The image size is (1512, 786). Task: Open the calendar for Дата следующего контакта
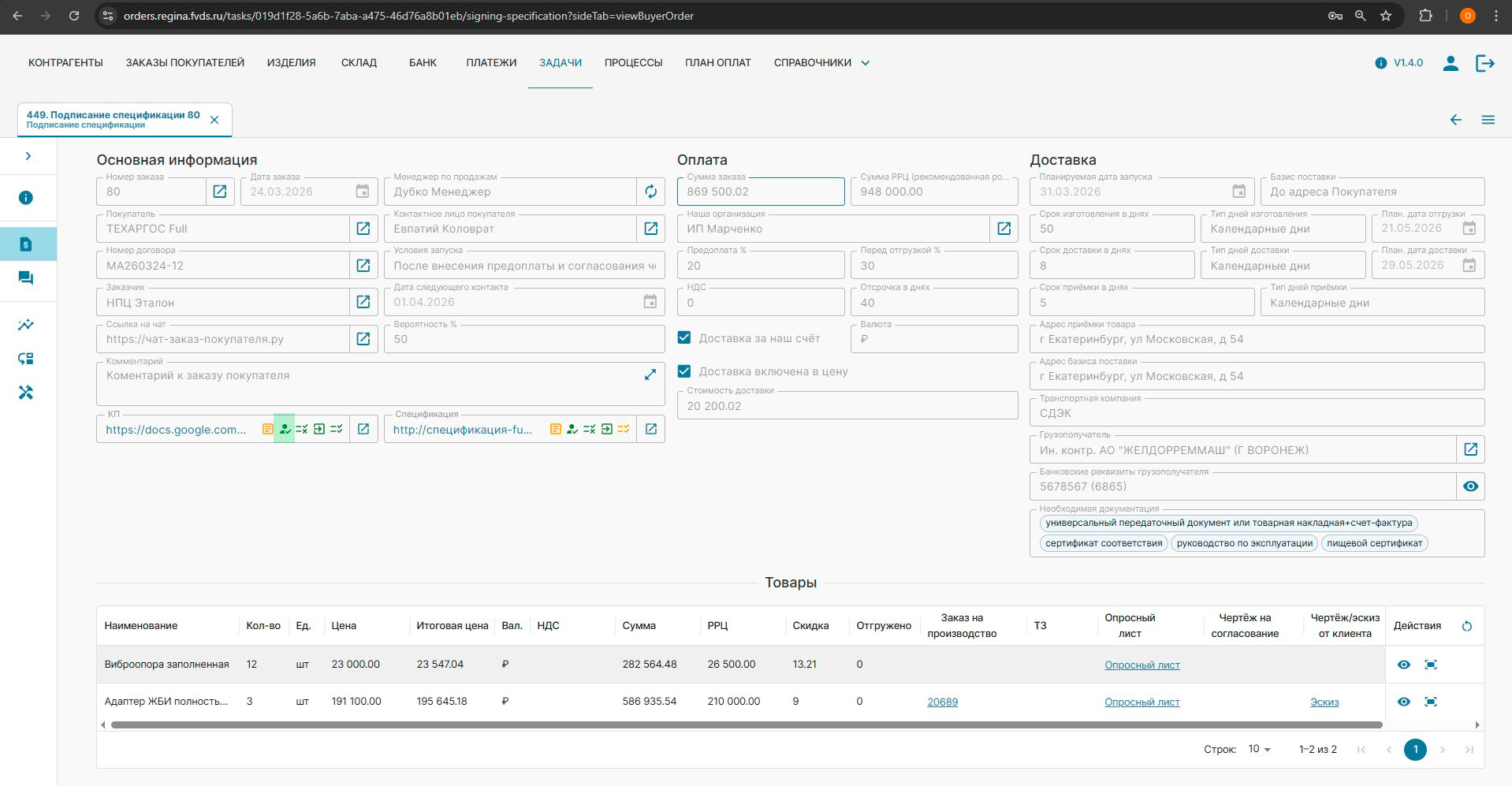(x=650, y=302)
